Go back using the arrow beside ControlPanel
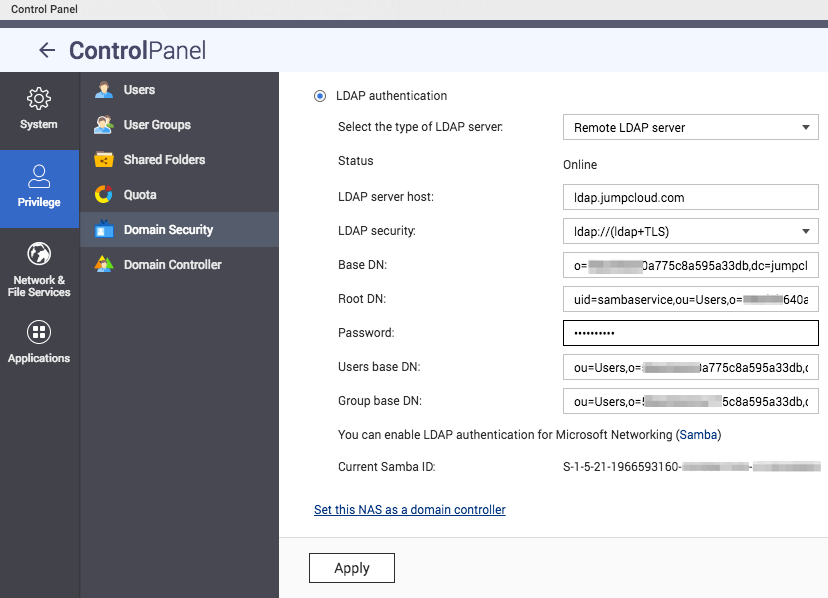Screen dimensions: 828x598 click(47, 50)
